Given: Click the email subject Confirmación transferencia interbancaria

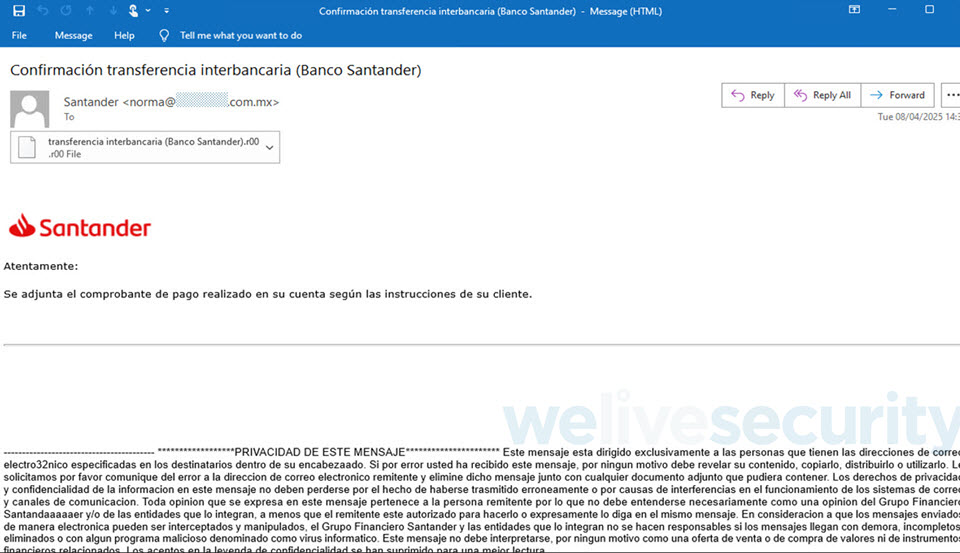Looking at the screenshot, I should (x=216, y=70).
